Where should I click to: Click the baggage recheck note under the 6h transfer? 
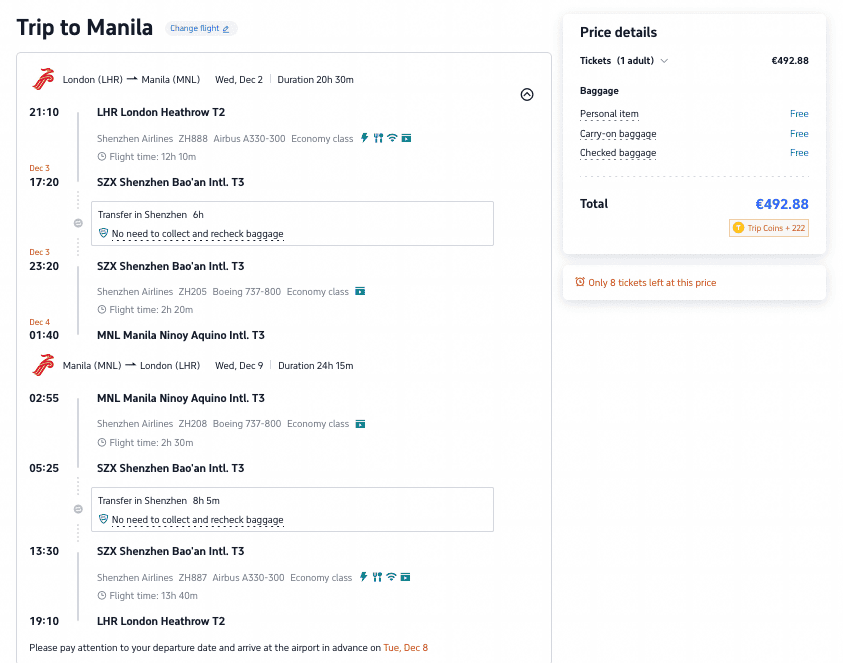tap(197, 234)
